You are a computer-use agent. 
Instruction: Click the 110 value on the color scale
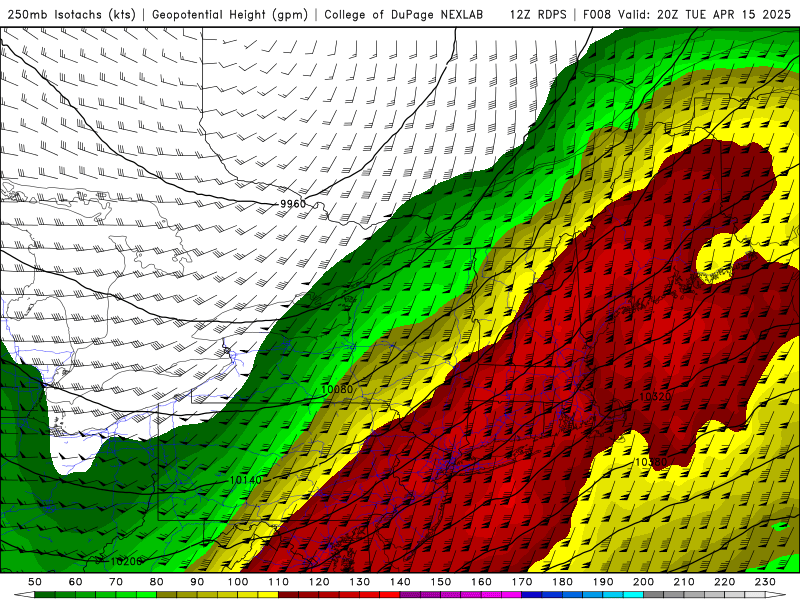[279, 582]
